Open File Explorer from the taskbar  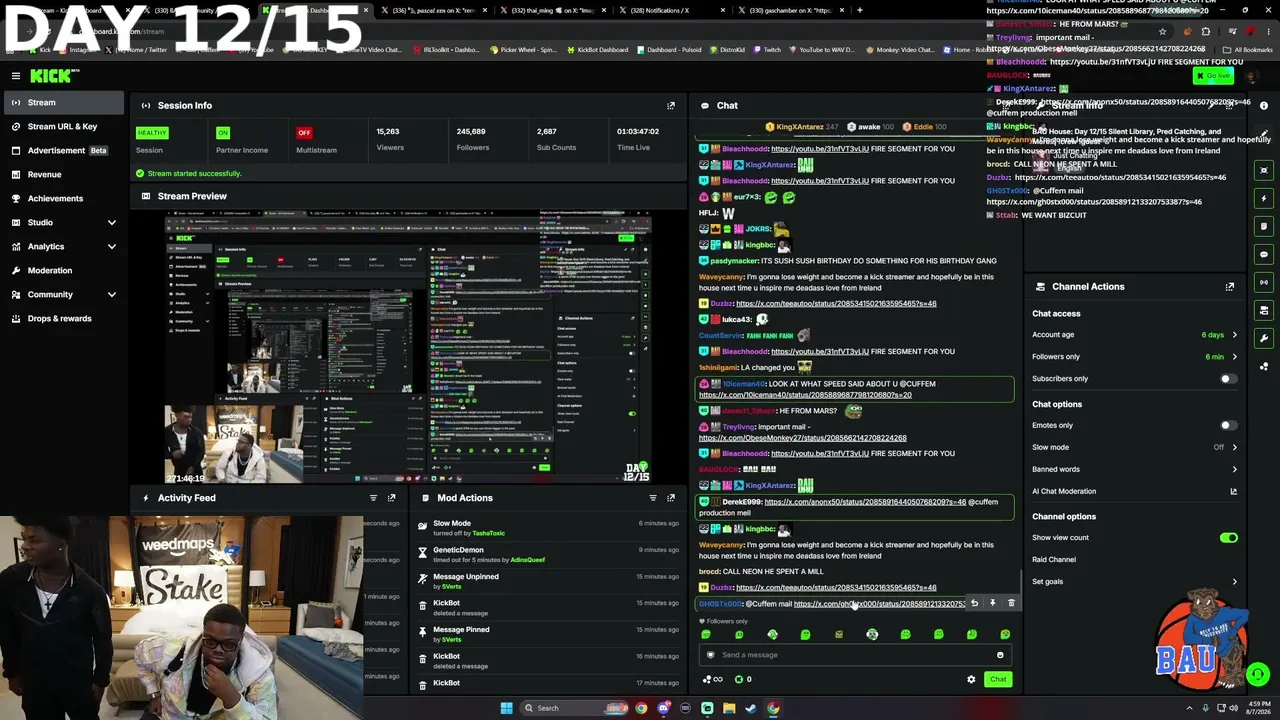point(729,708)
